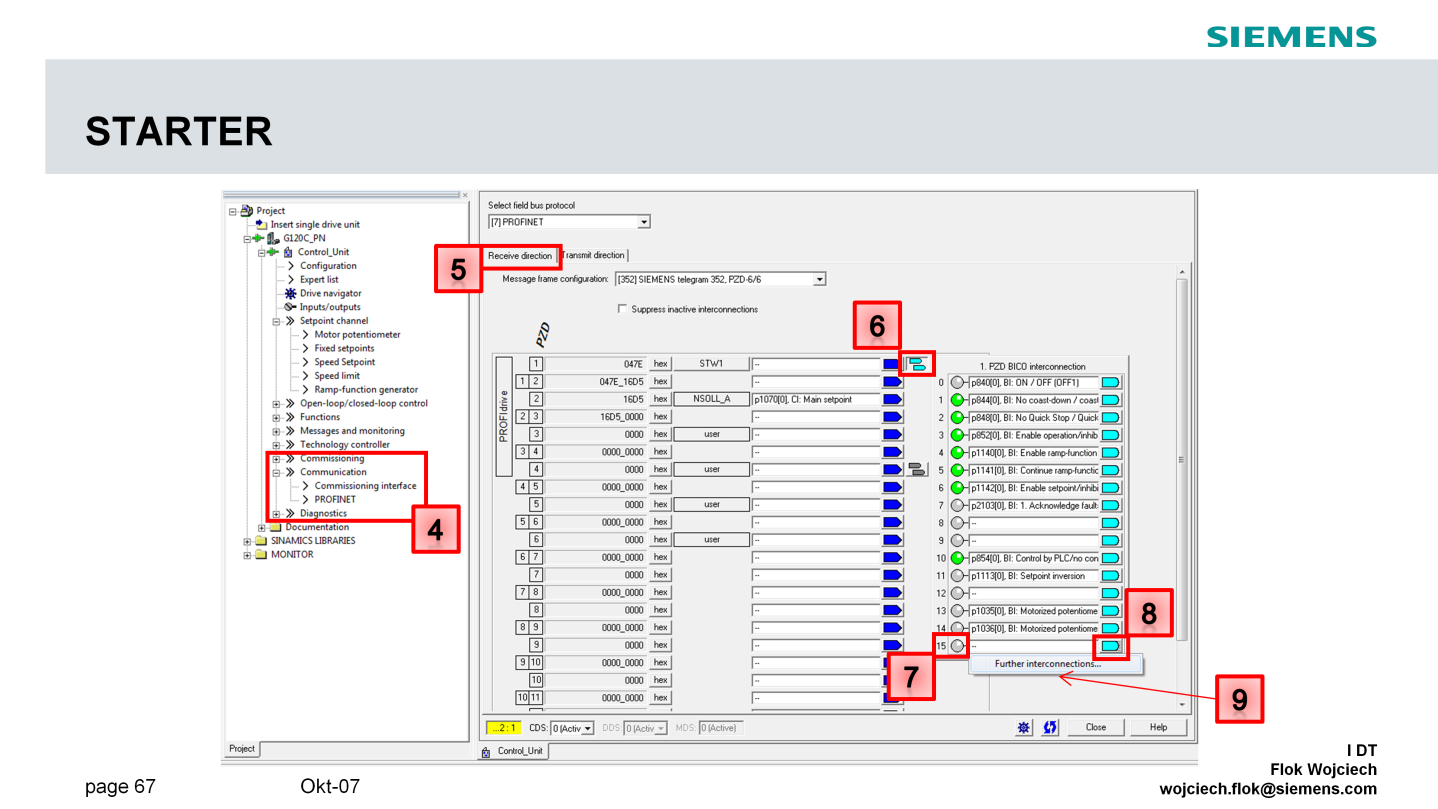Select the Control_Unit tab at bottom
This screenshot has height=809, width=1438.
[x=512, y=751]
